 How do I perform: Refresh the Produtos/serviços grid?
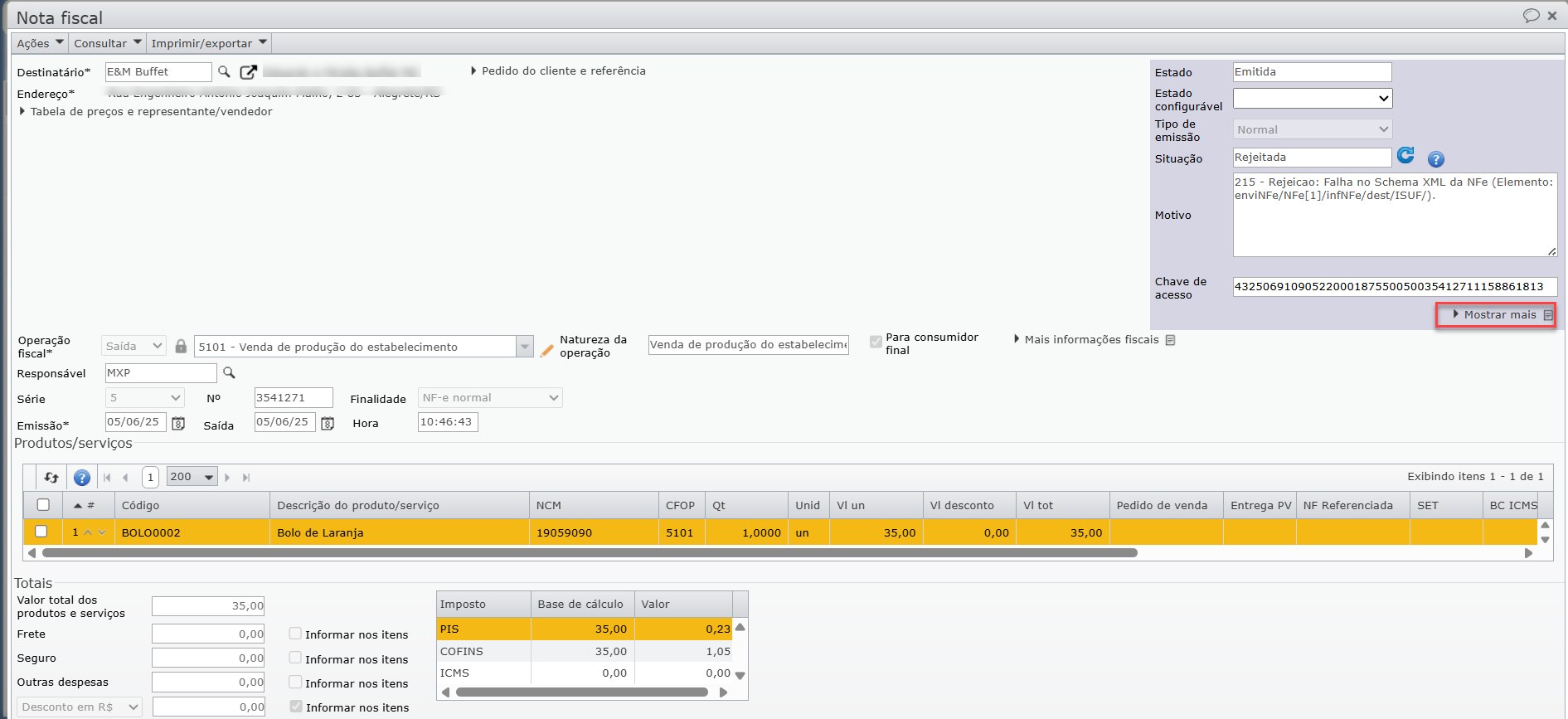(x=51, y=477)
